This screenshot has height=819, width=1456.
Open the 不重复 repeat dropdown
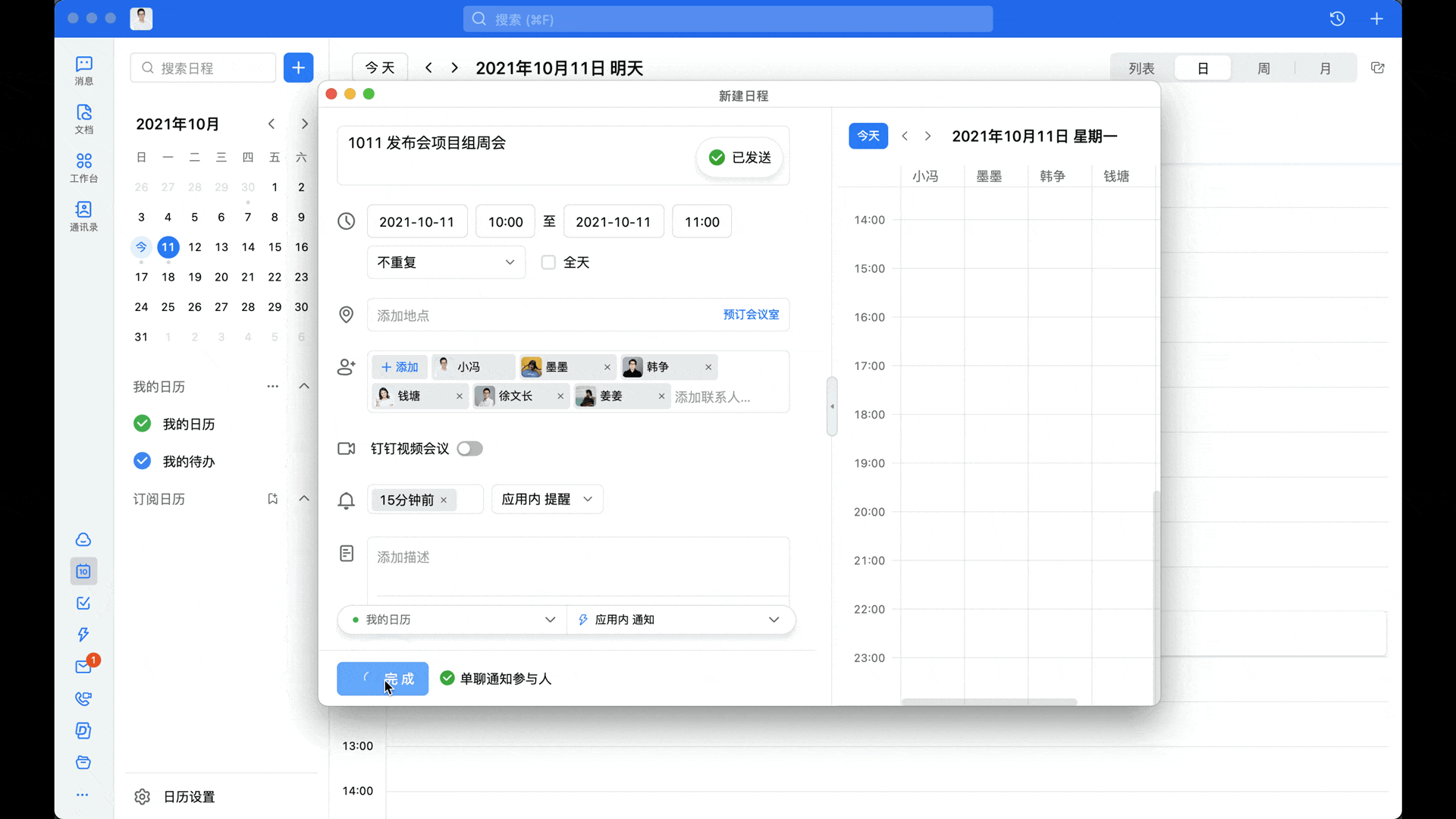[x=446, y=262]
